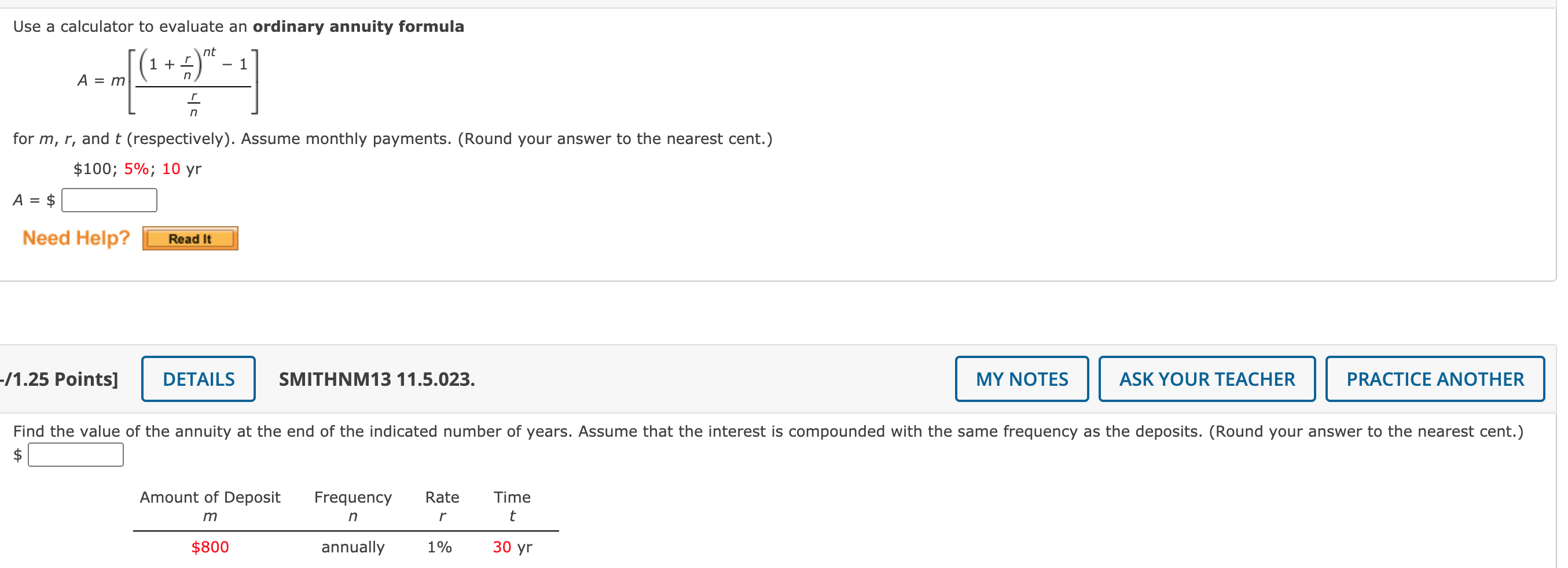
Task: Open MY NOTES for this assignment
Action: (1022, 378)
